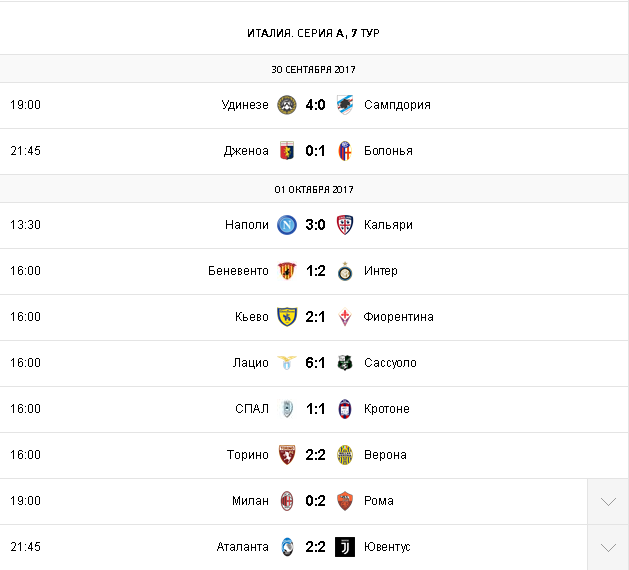
Task: Expand the Milan–Roma match details
Action: tap(608, 502)
